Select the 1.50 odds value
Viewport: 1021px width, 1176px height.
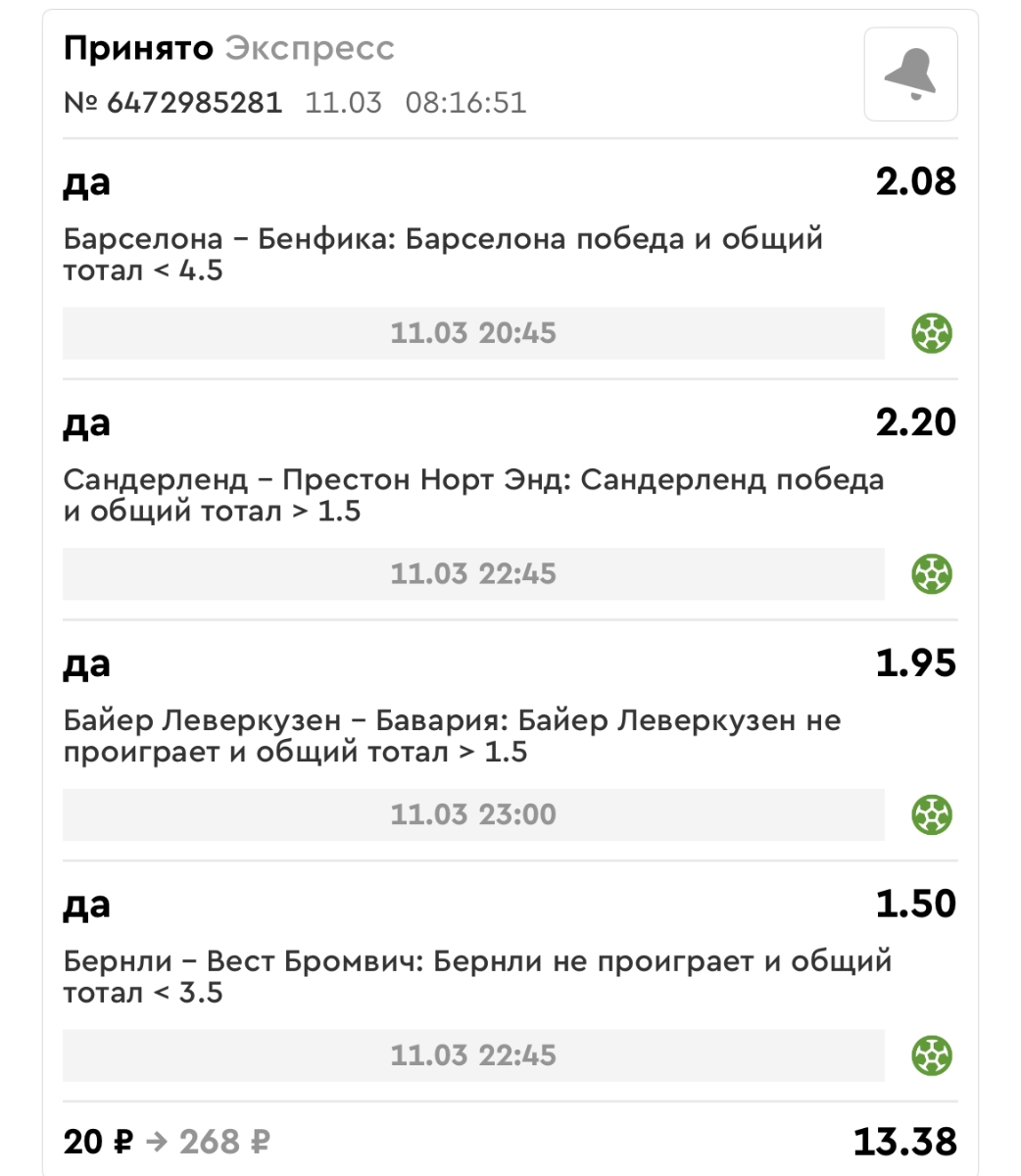click(x=916, y=906)
